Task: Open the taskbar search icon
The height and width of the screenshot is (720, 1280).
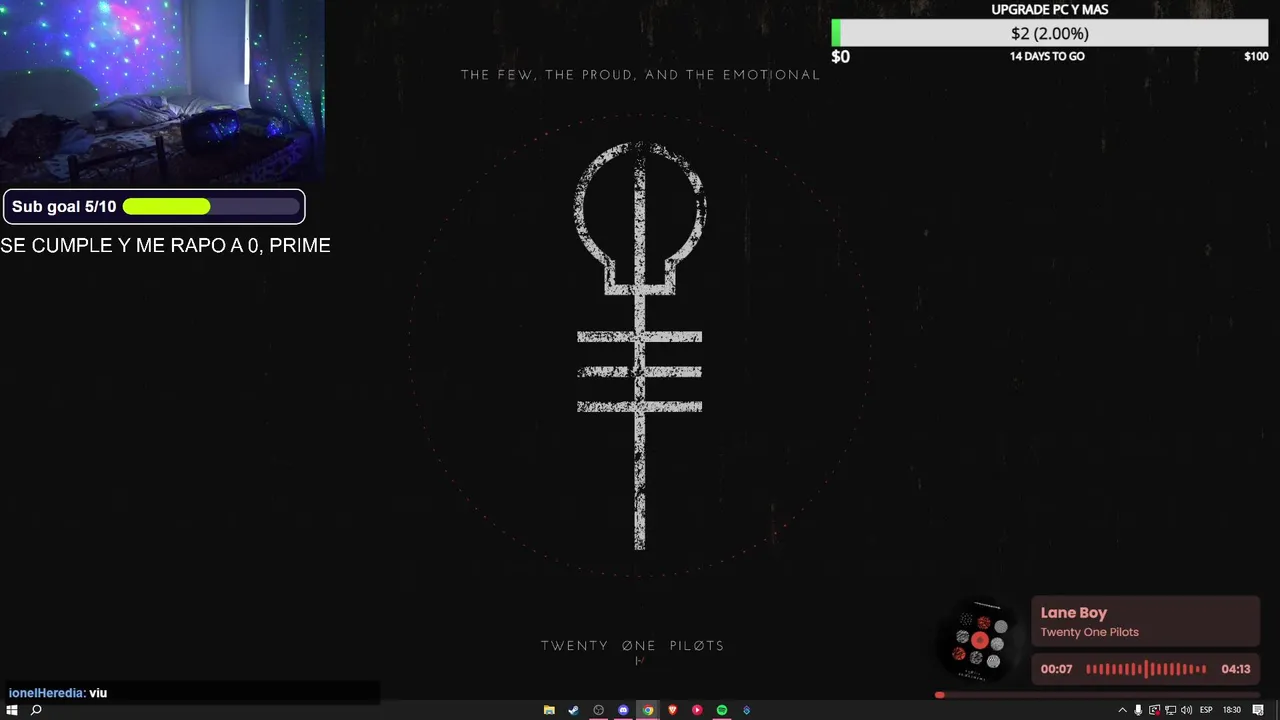Action: 36,710
